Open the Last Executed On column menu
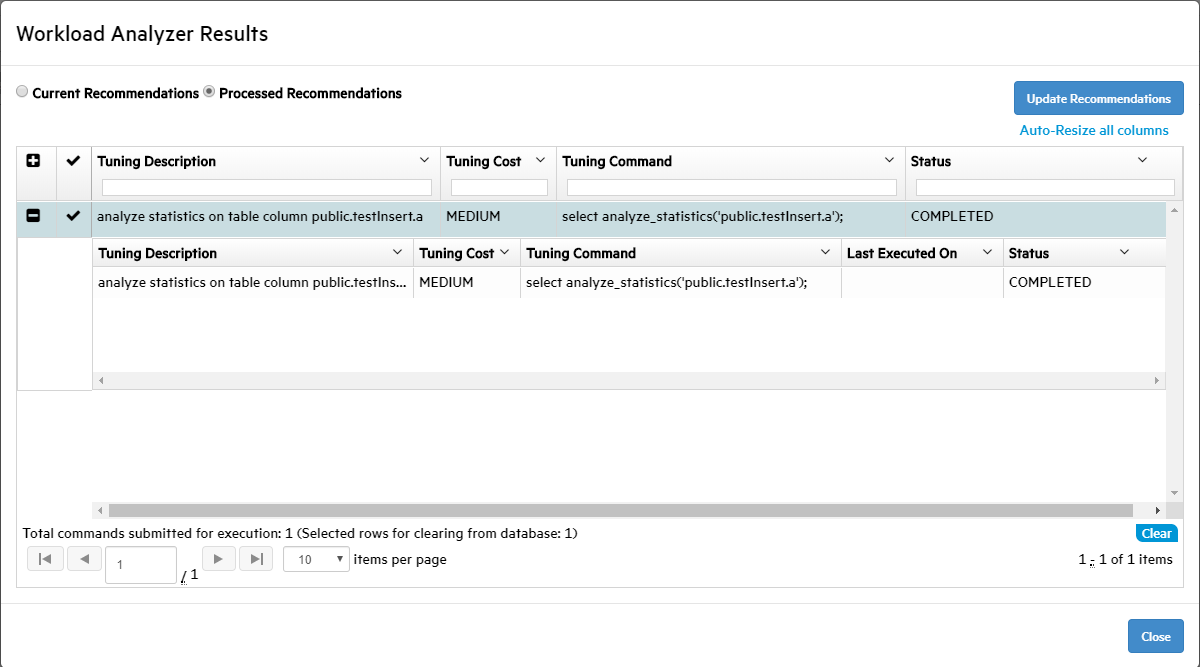The width and height of the screenshot is (1200, 667). (x=986, y=253)
